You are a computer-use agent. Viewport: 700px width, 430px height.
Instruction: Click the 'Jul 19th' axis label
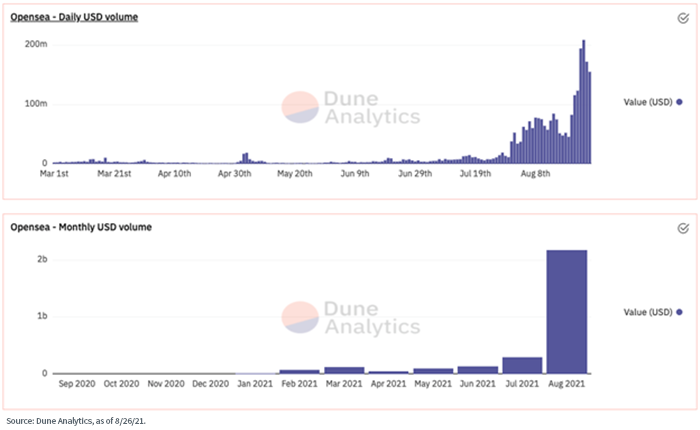click(475, 174)
